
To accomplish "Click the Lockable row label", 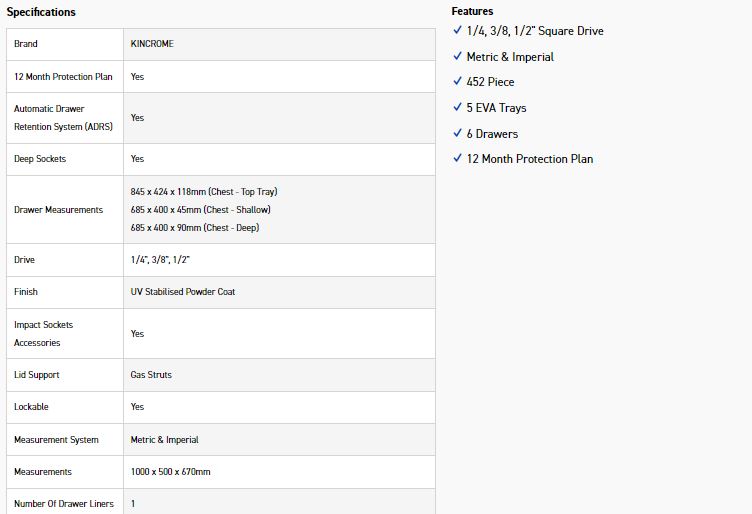I will 31,407.
